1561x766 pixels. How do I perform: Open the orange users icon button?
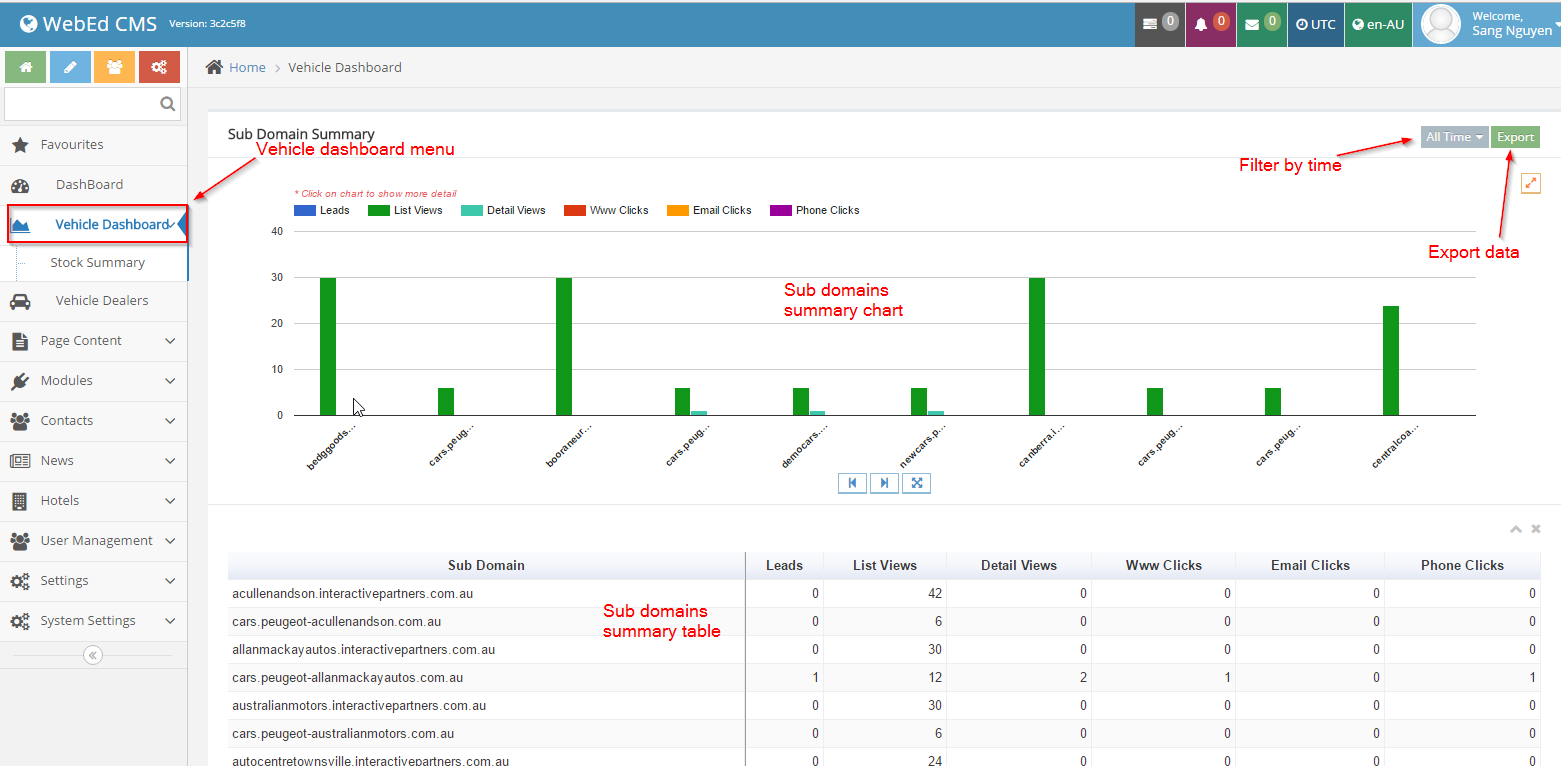tap(114, 67)
